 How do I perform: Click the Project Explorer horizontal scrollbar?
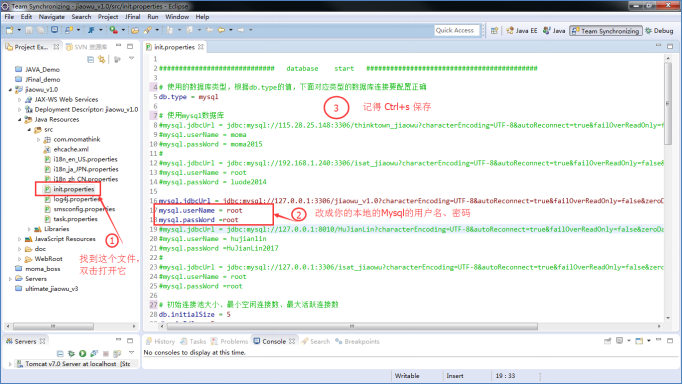[x=53, y=326]
